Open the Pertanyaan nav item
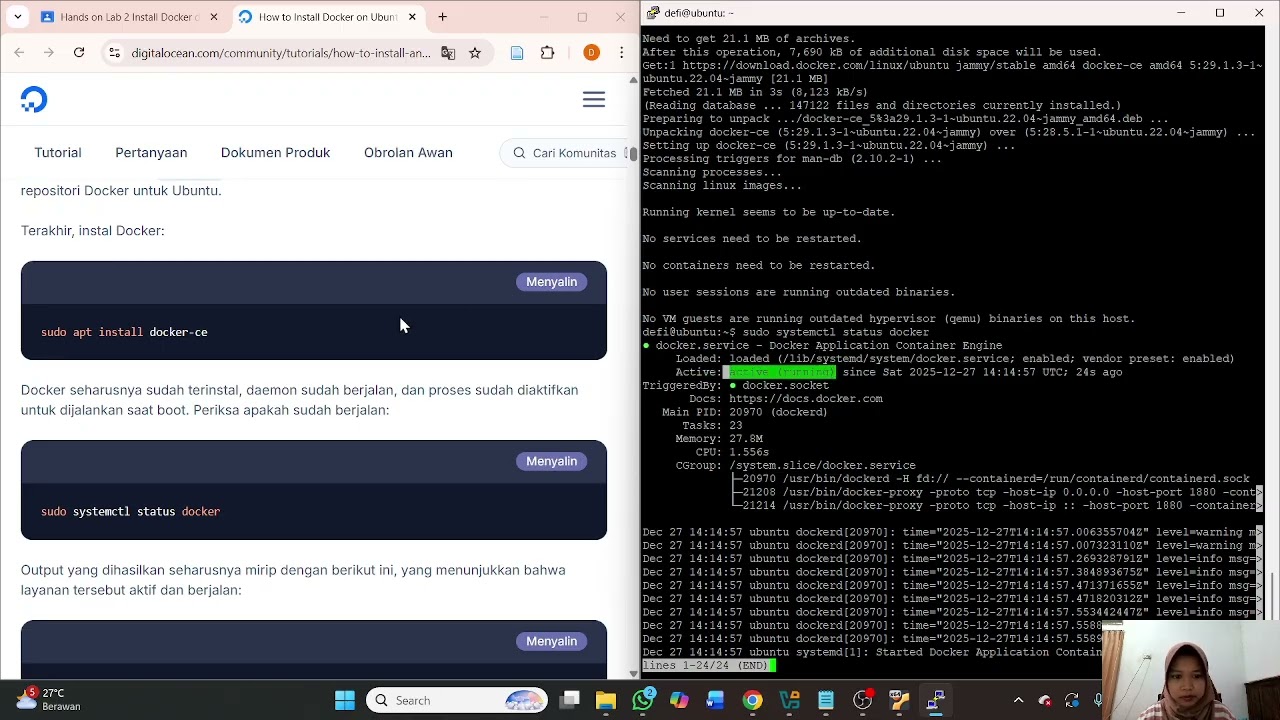Screen dimensions: 1280x720 click(151, 153)
